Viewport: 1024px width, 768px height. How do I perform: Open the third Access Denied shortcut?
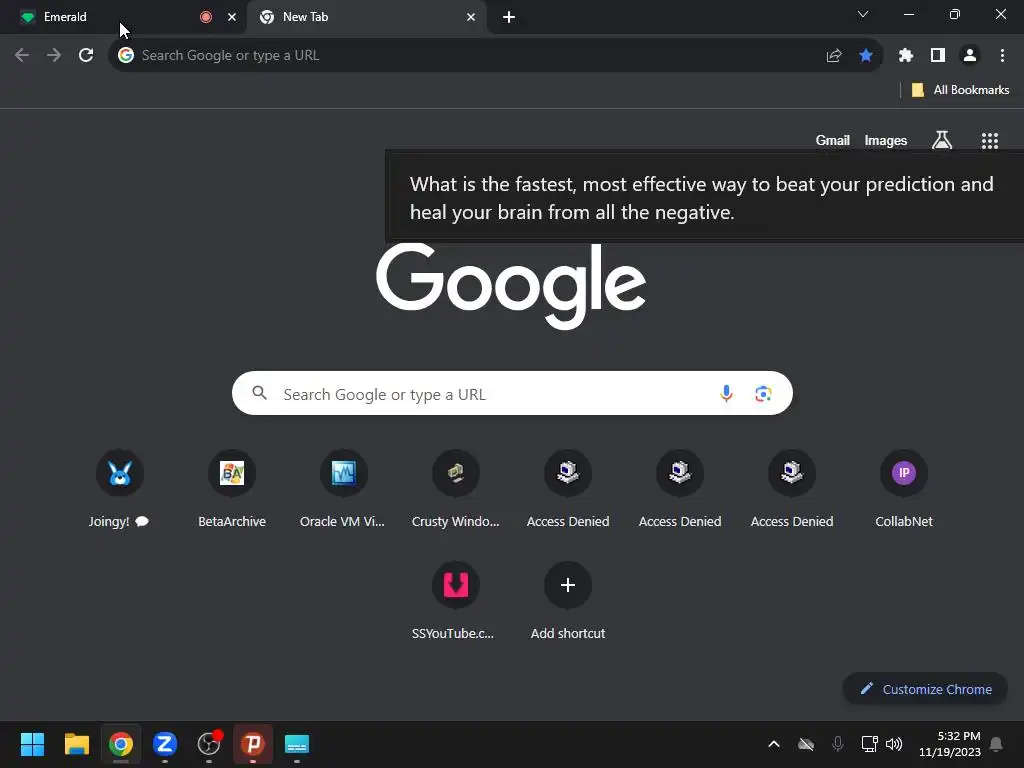click(x=792, y=490)
